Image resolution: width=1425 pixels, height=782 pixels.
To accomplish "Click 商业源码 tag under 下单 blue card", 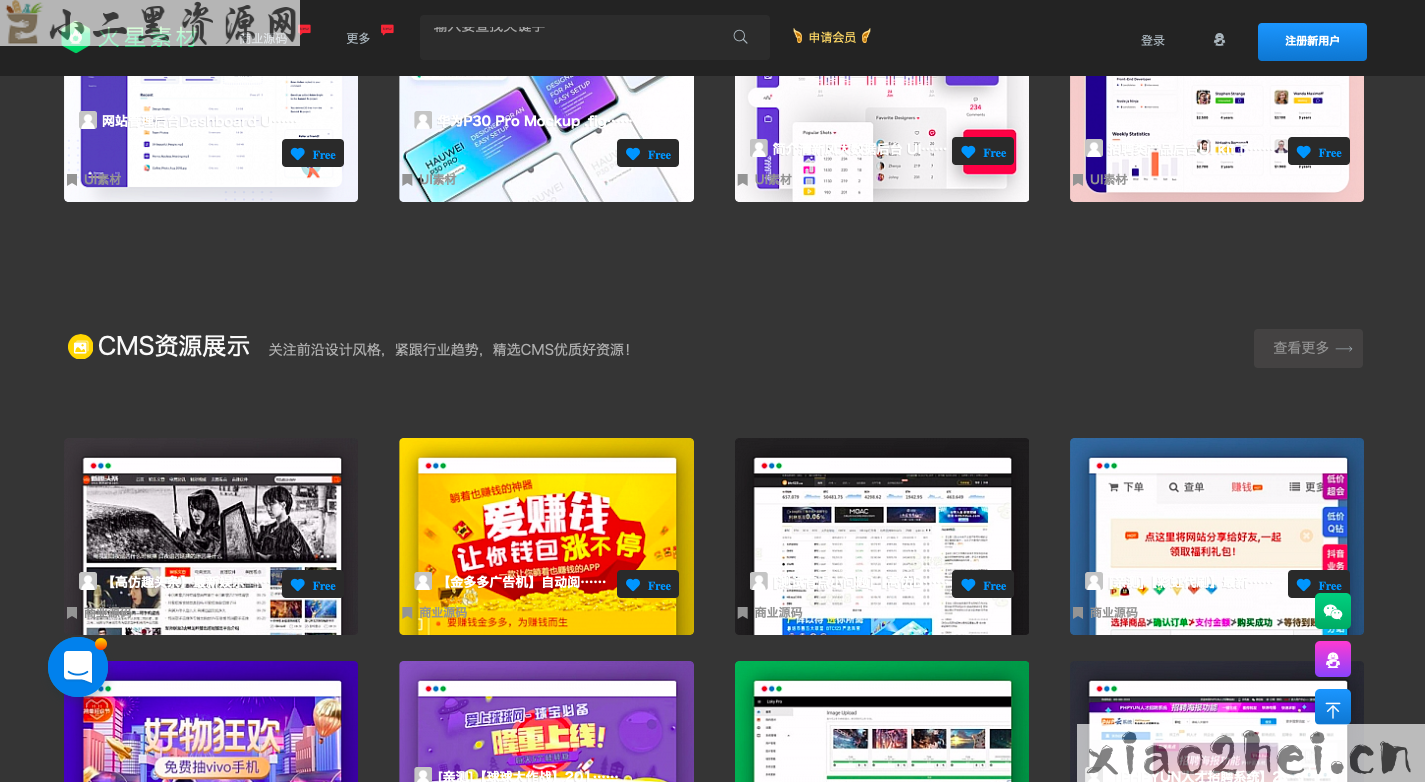I will [x=1113, y=612].
